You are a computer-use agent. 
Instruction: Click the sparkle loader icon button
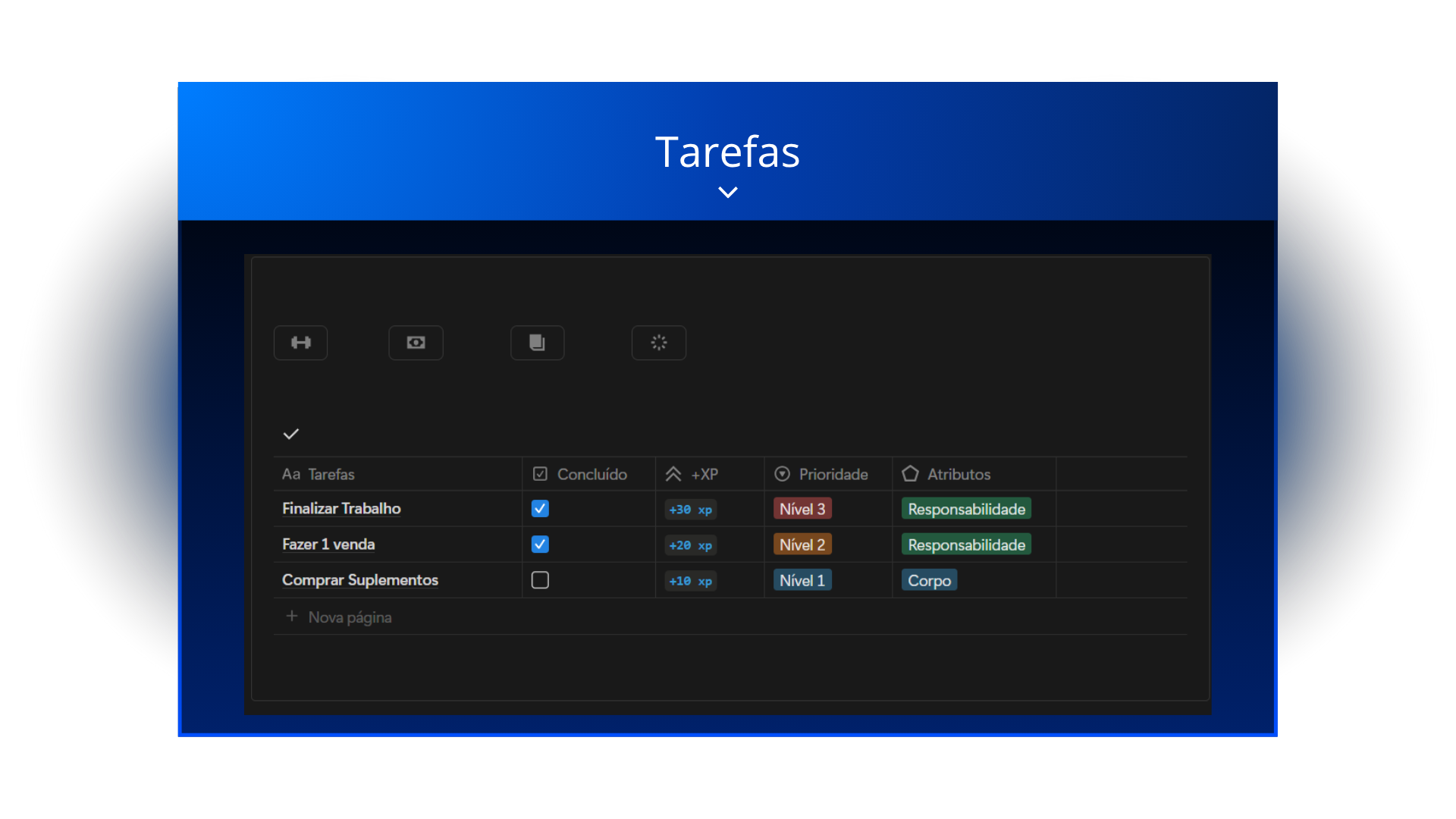[x=658, y=343]
